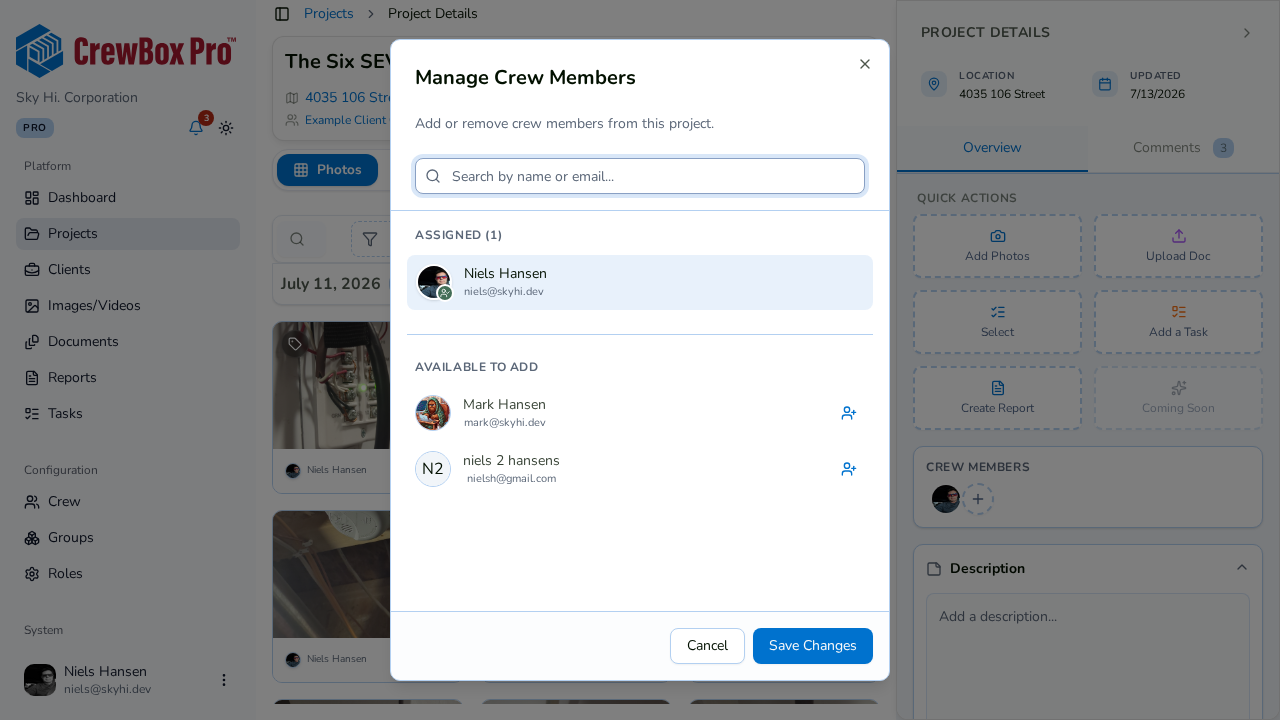Open Groups configuration page
1280x720 pixels.
128,538
